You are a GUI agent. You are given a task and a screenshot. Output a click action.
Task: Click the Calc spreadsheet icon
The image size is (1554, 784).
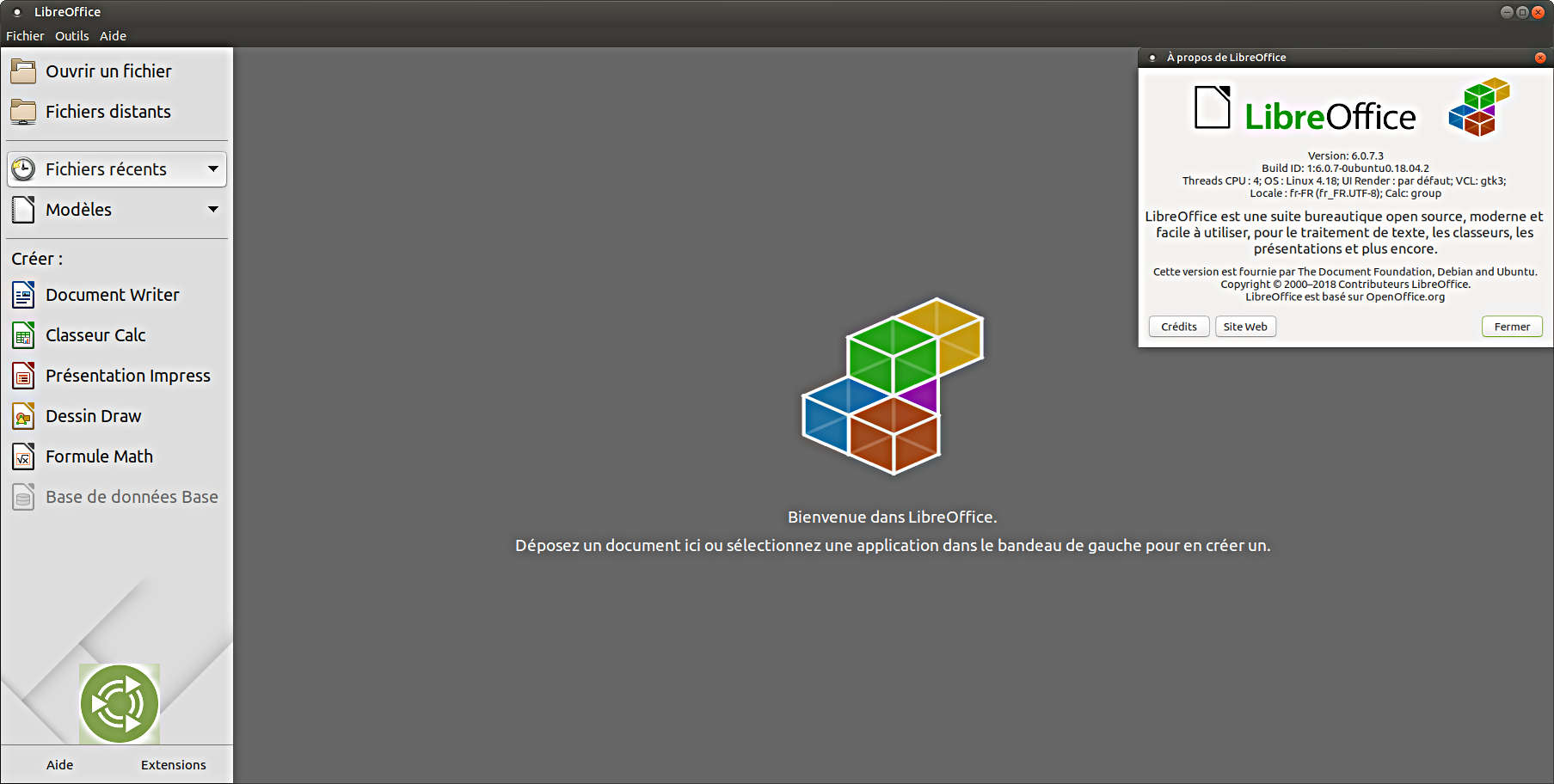pos(23,335)
